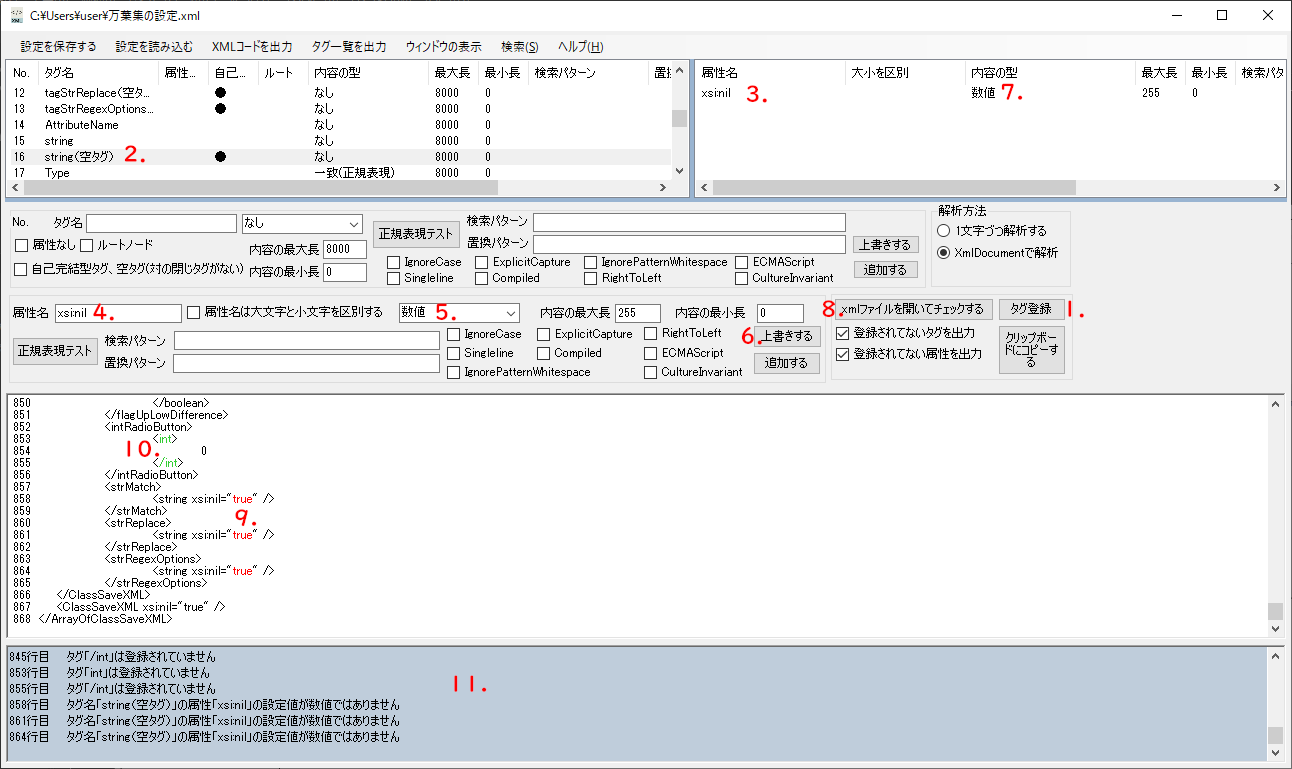Open the 検索(S) menu
1292x769 pixels.
(x=519, y=47)
